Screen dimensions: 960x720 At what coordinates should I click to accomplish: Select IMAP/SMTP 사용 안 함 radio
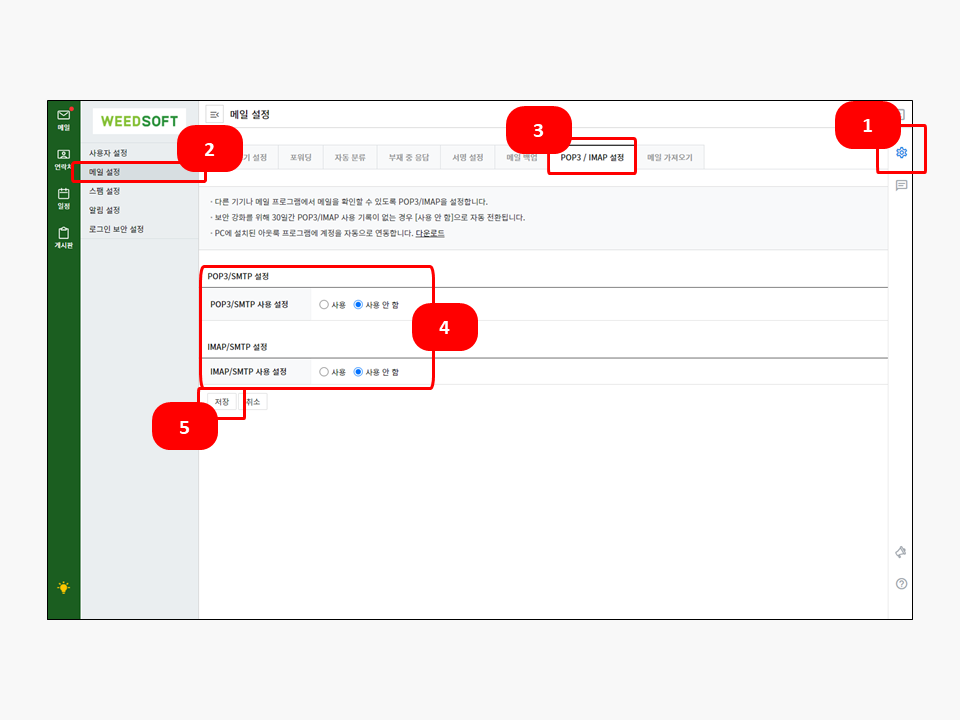tap(358, 372)
